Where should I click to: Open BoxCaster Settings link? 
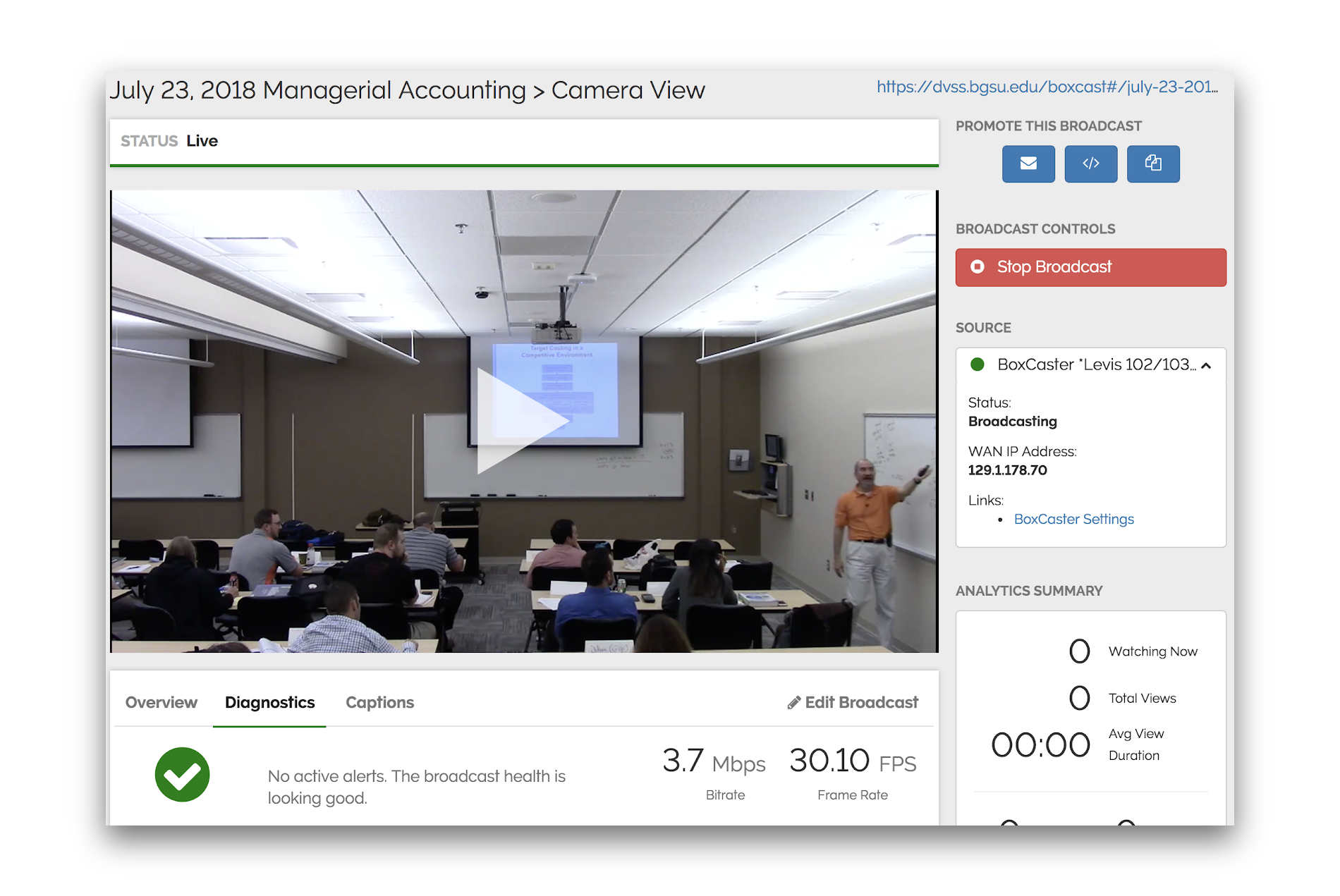[1073, 519]
